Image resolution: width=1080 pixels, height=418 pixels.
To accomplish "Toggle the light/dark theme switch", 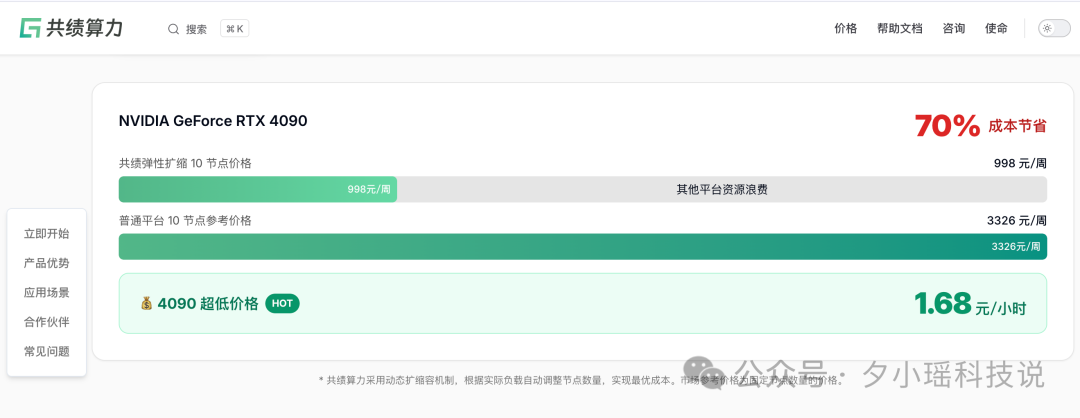I will coord(1055,28).
